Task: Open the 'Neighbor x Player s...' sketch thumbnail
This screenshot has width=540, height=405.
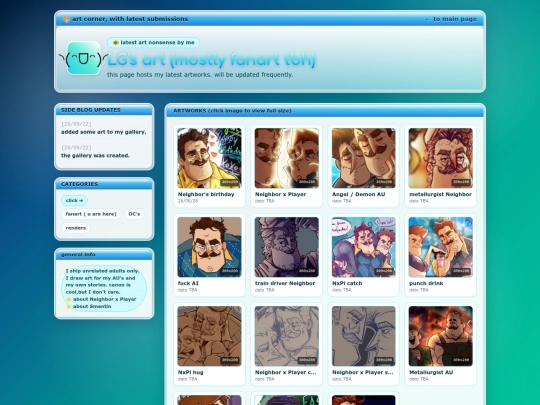Action: click(364, 336)
